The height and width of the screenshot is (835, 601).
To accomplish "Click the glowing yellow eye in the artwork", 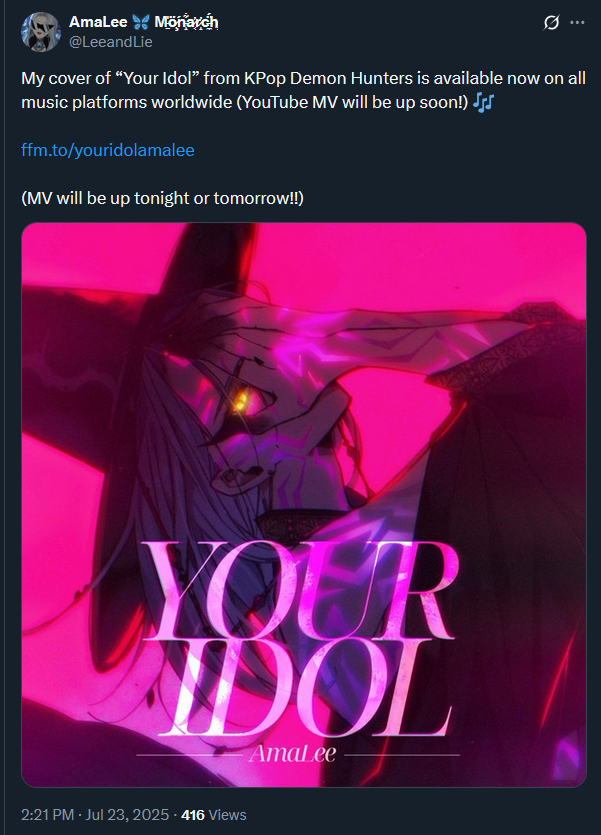I will point(242,400).
